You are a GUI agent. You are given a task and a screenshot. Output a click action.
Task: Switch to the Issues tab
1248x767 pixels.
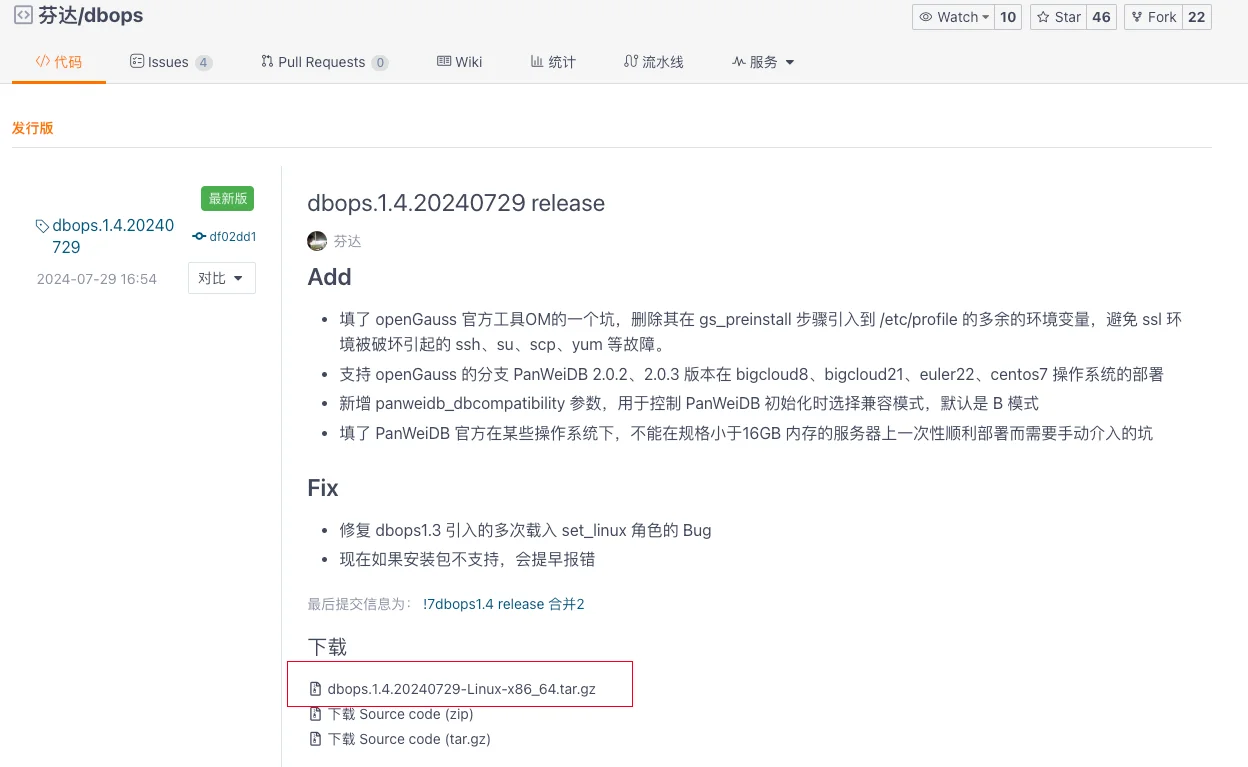click(x=169, y=62)
